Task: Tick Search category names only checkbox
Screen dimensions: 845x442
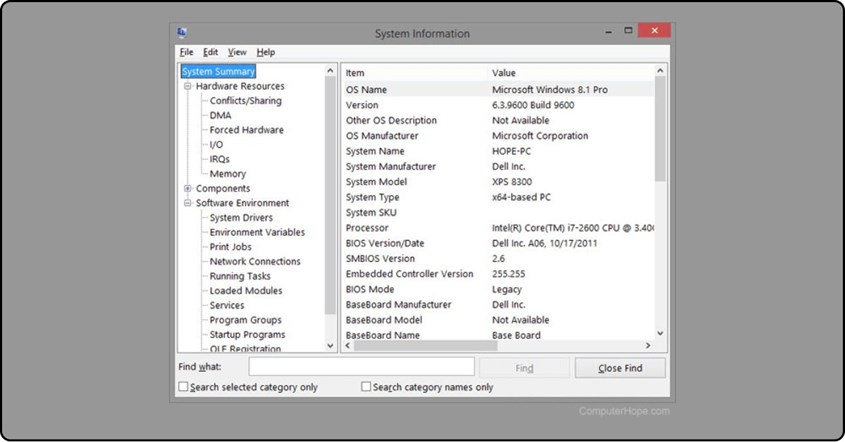Action: [366, 386]
